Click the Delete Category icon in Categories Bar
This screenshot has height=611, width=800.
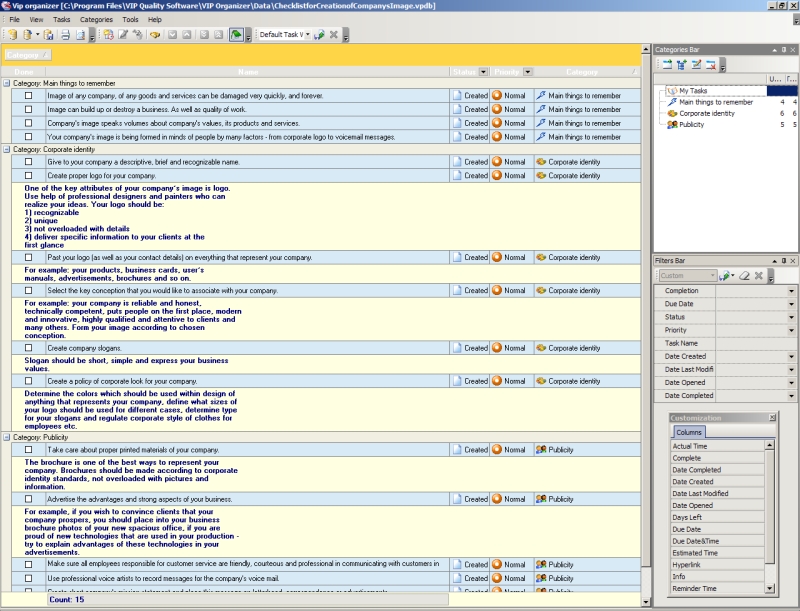pyautogui.click(x=710, y=64)
